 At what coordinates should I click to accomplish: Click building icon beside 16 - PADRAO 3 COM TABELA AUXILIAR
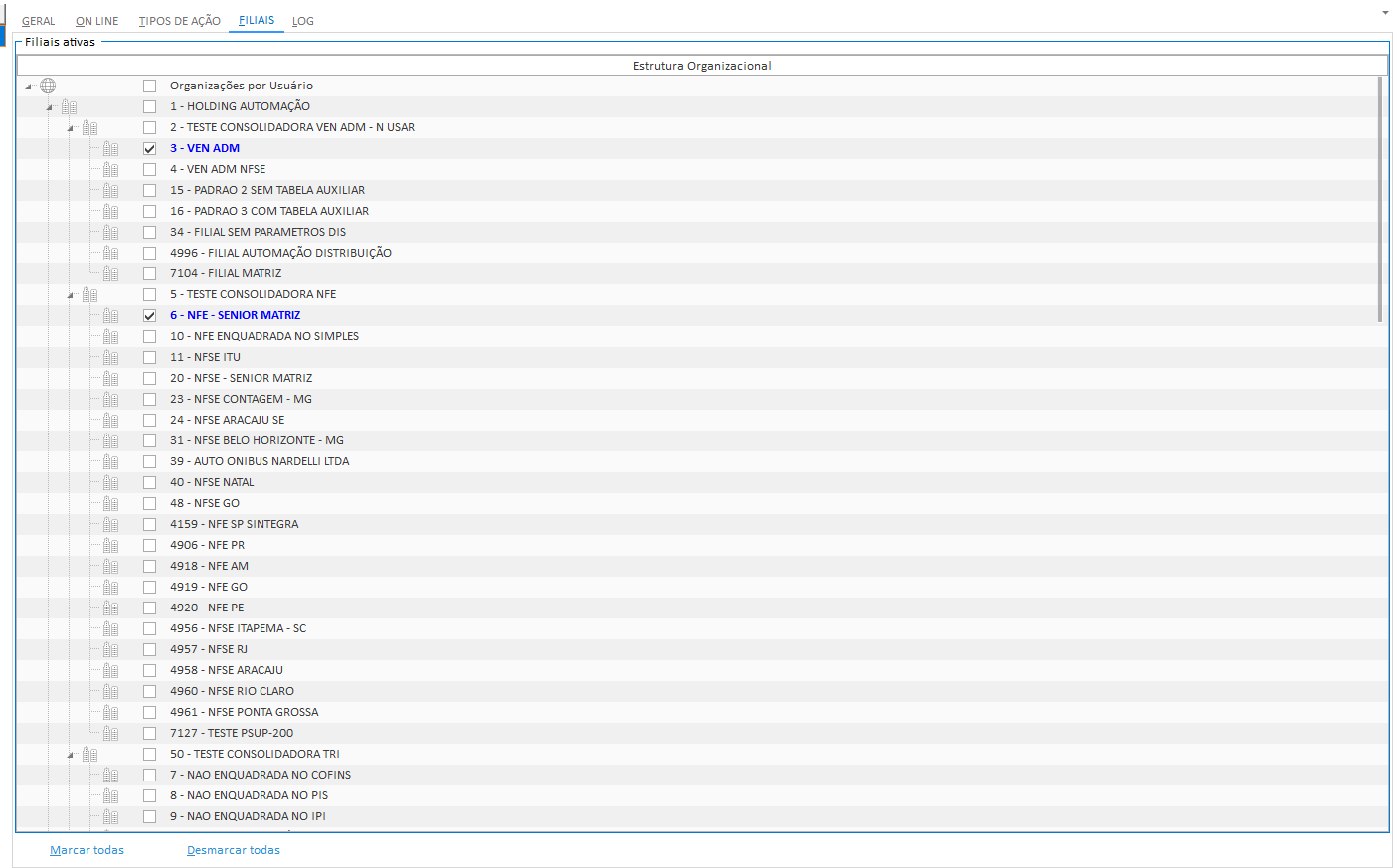110,211
